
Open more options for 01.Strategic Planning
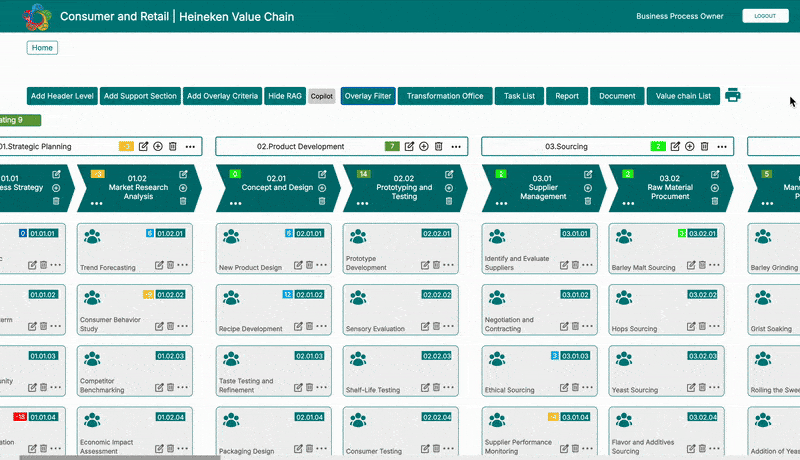pyautogui.click(x=190, y=146)
